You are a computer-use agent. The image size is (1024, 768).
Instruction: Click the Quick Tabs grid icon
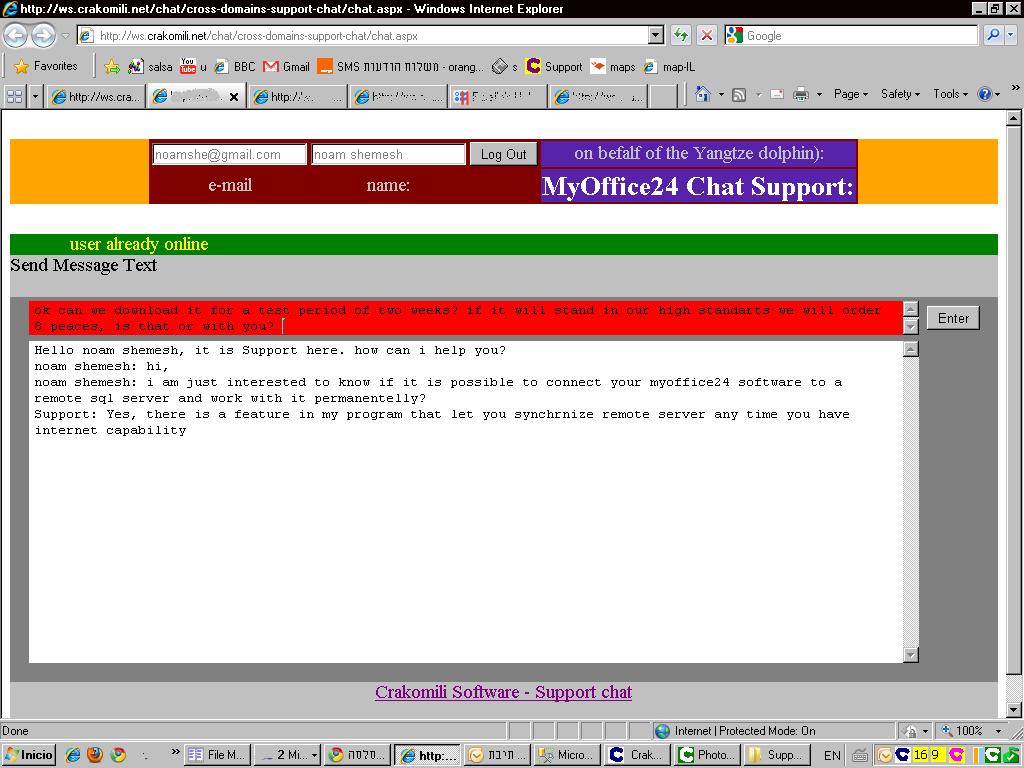point(14,97)
